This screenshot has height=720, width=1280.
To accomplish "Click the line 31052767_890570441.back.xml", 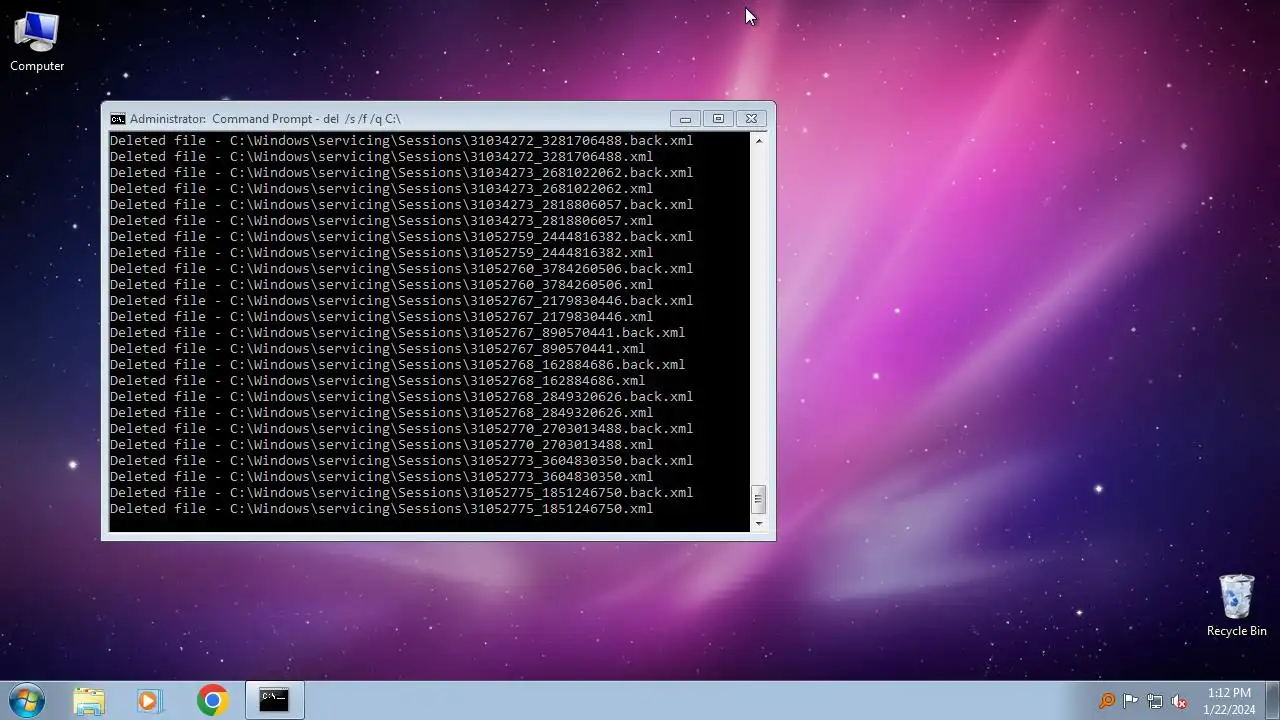I will pyautogui.click(x=397, y=333).
